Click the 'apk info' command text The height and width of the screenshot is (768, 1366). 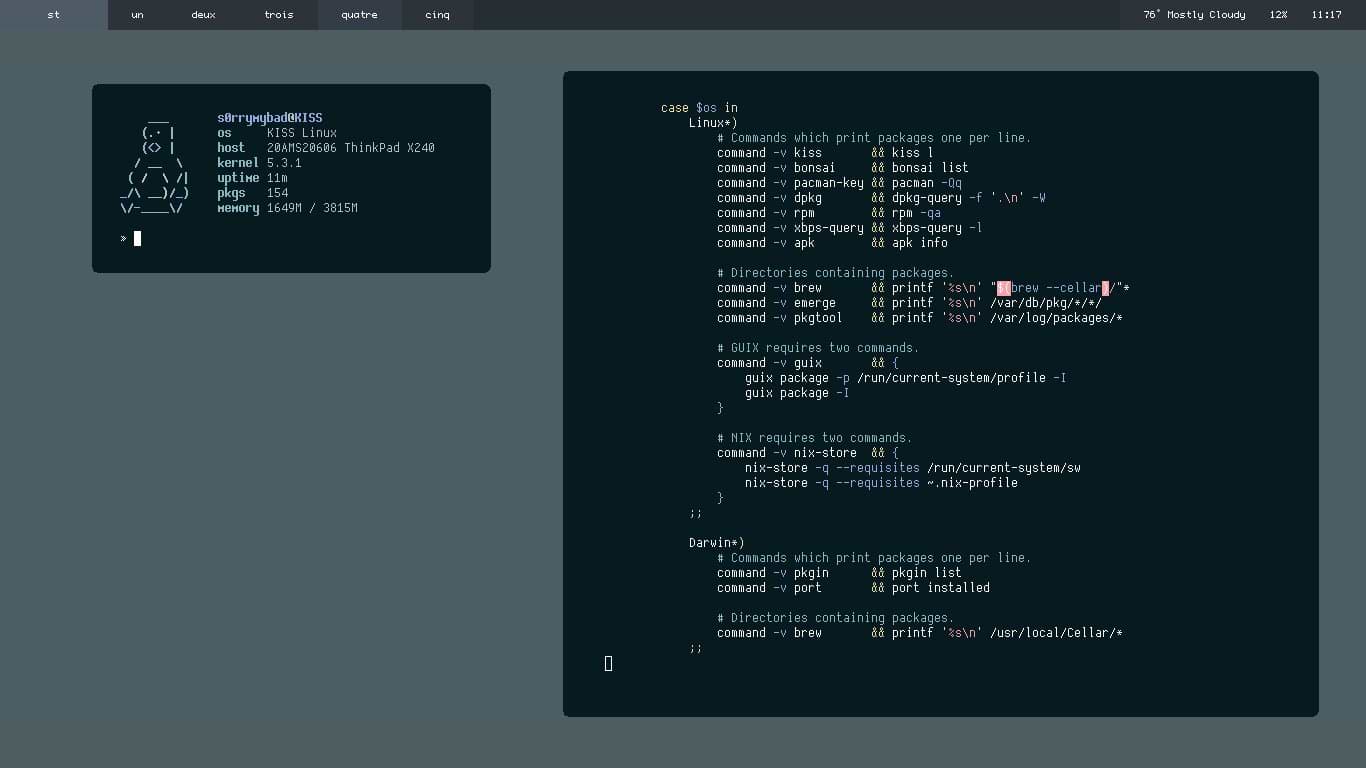[920, 243]
